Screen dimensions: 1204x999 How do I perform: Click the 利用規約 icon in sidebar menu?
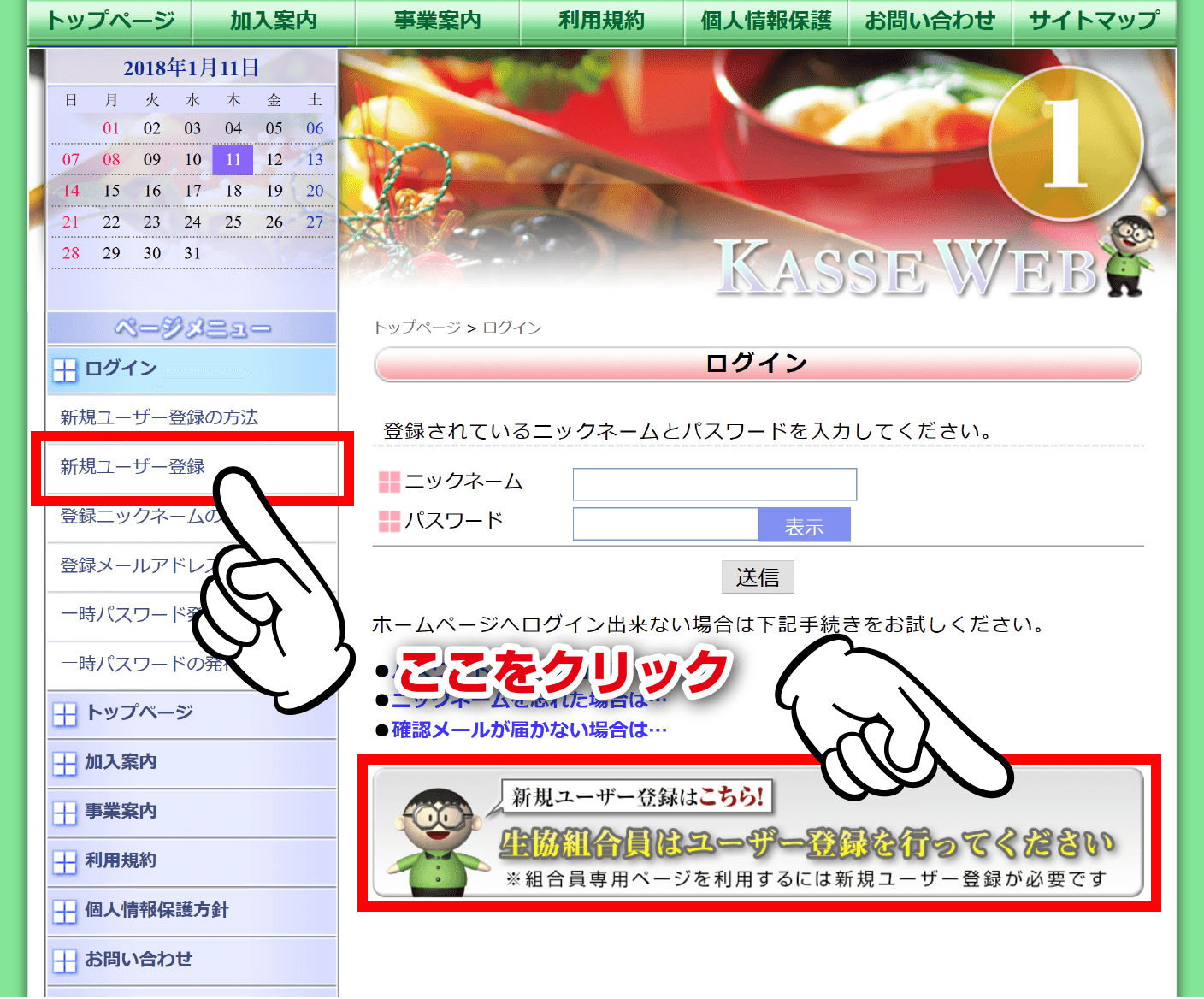(x=65, y=863)
